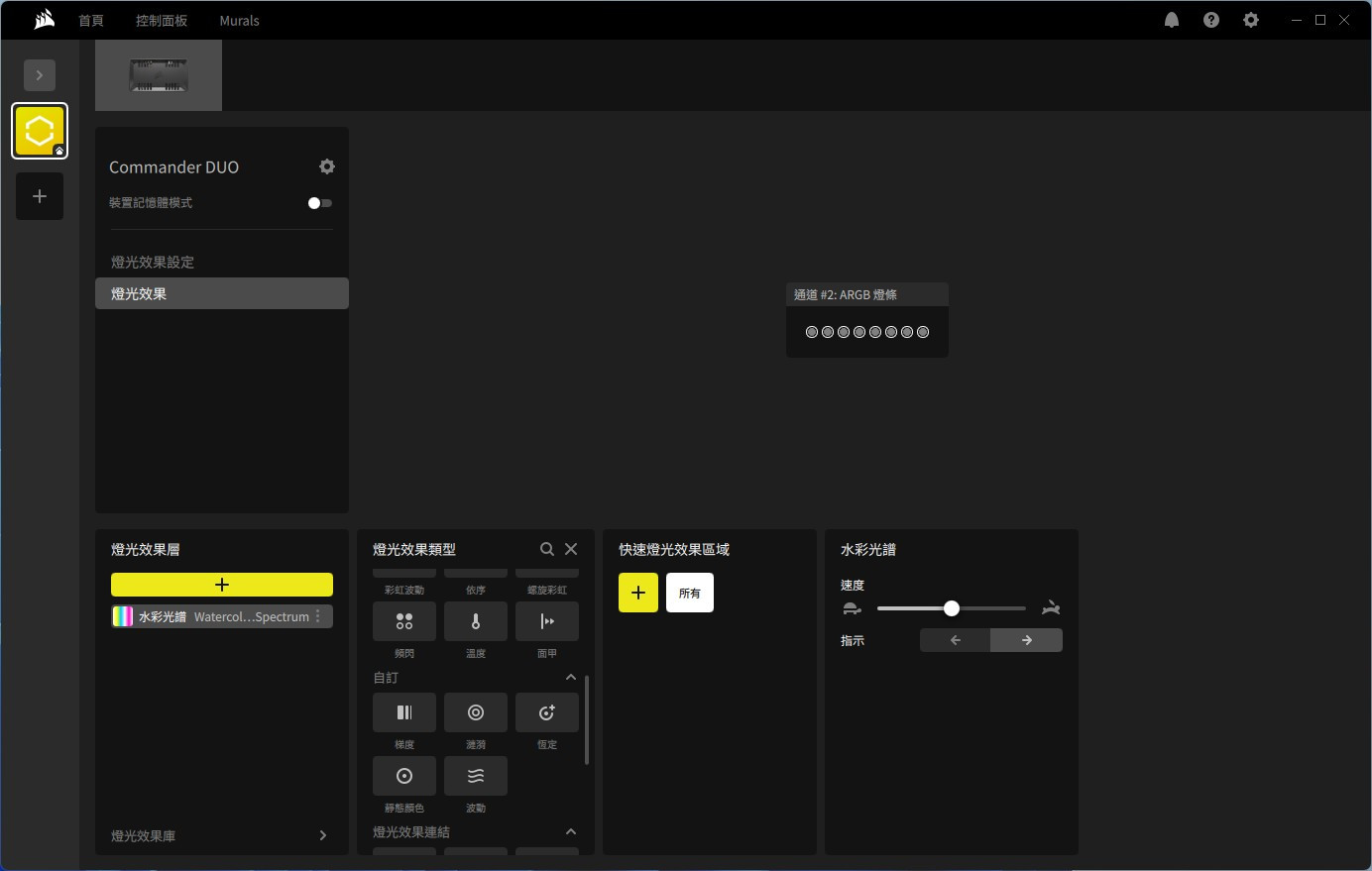Open the 控制面板 tab
Image resolution: width=1372 pixels, height=871 pixels.
162,20
